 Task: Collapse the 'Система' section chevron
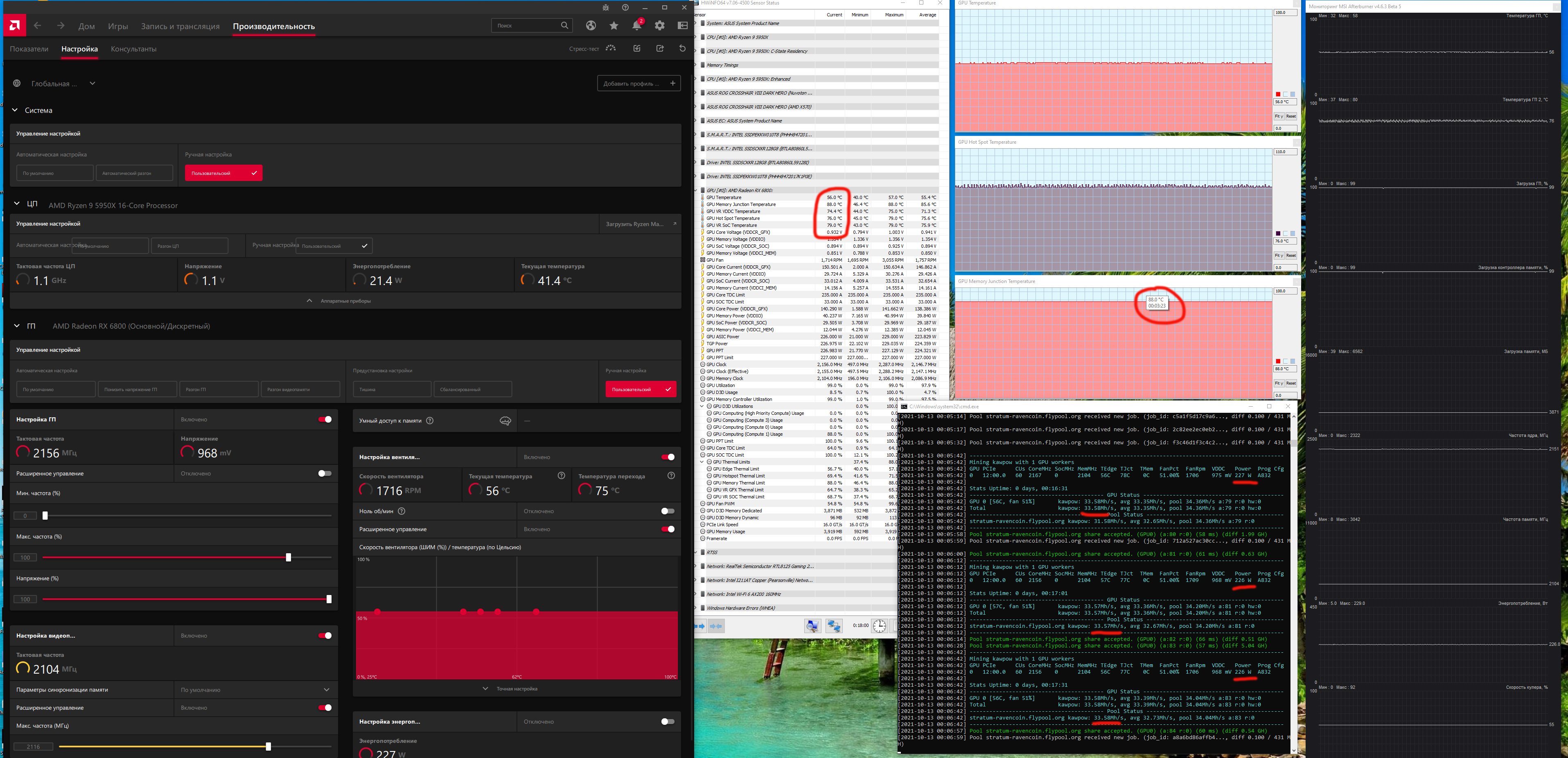coord(15,110)
